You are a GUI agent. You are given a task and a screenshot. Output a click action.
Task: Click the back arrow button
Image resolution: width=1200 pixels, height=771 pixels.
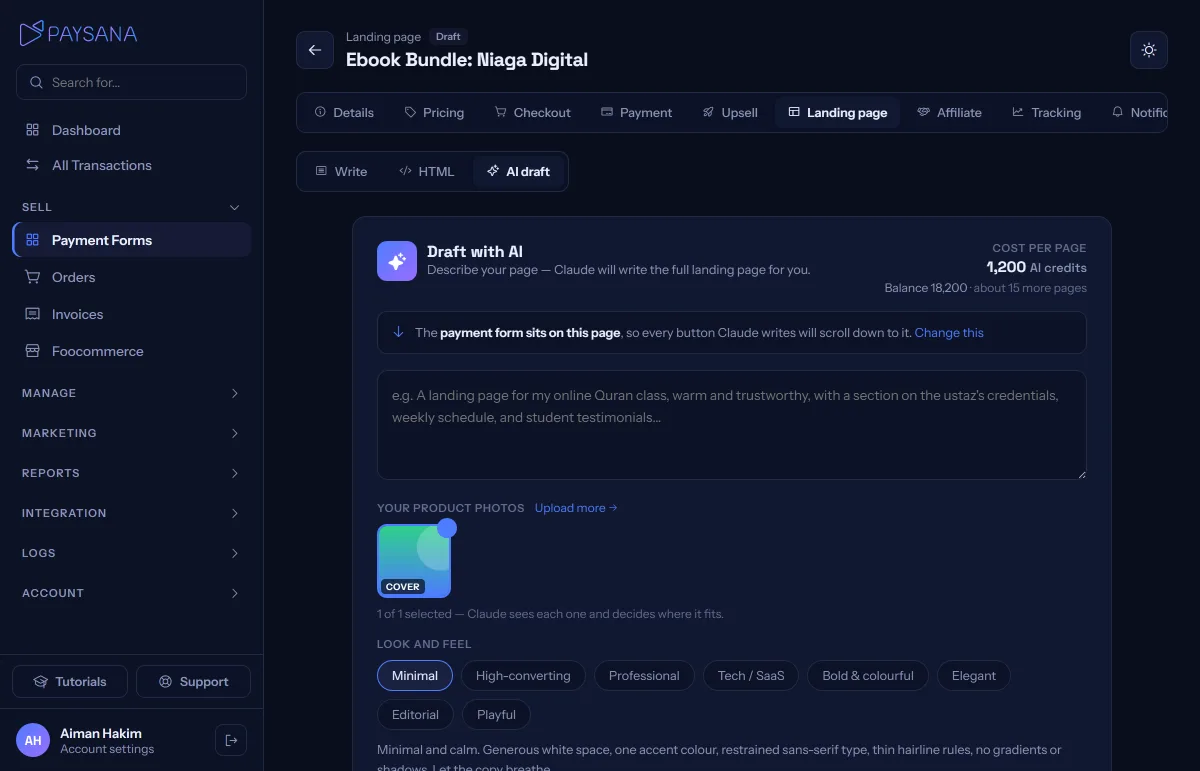(x=315, y=50)
